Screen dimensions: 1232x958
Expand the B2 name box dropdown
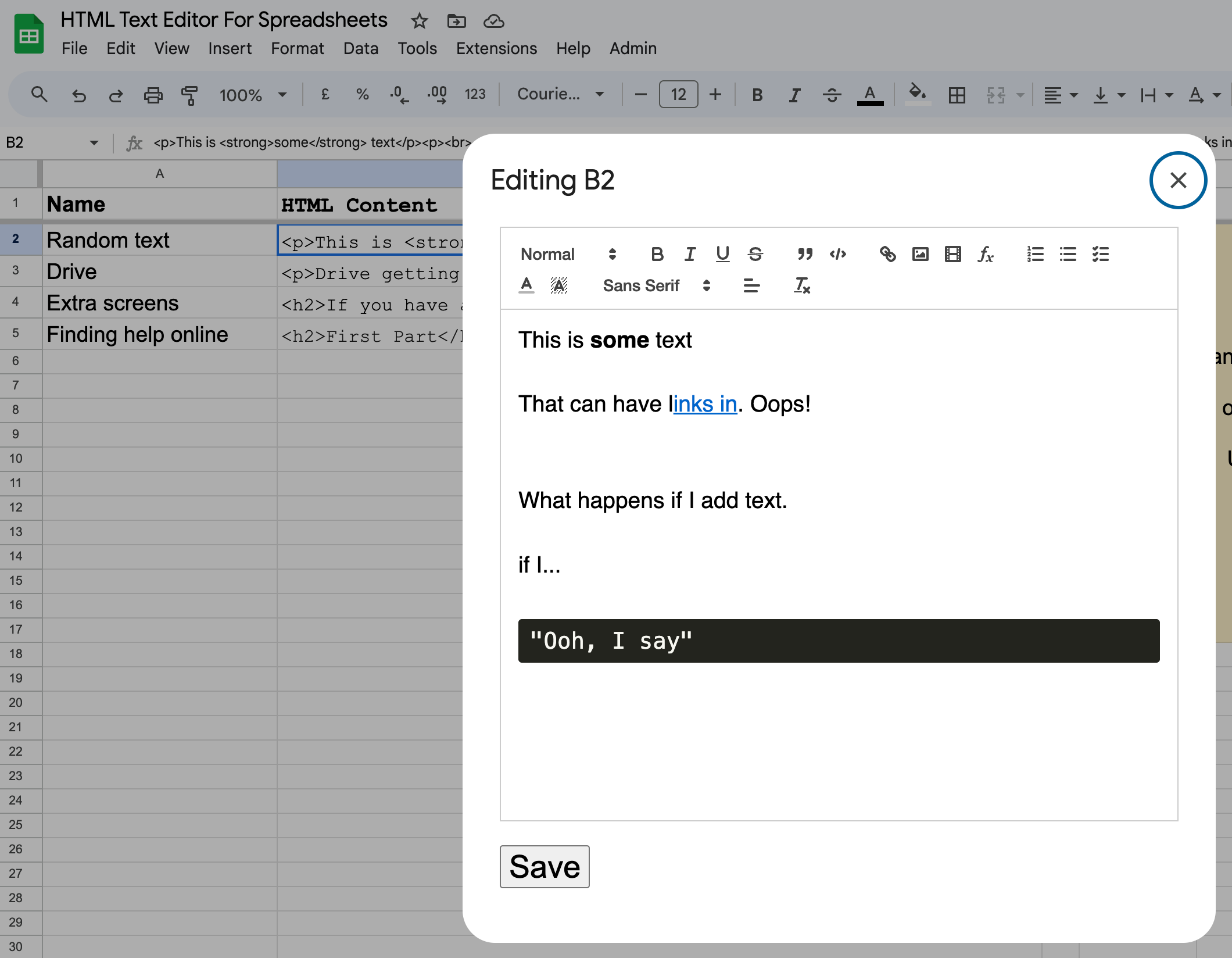94,142
